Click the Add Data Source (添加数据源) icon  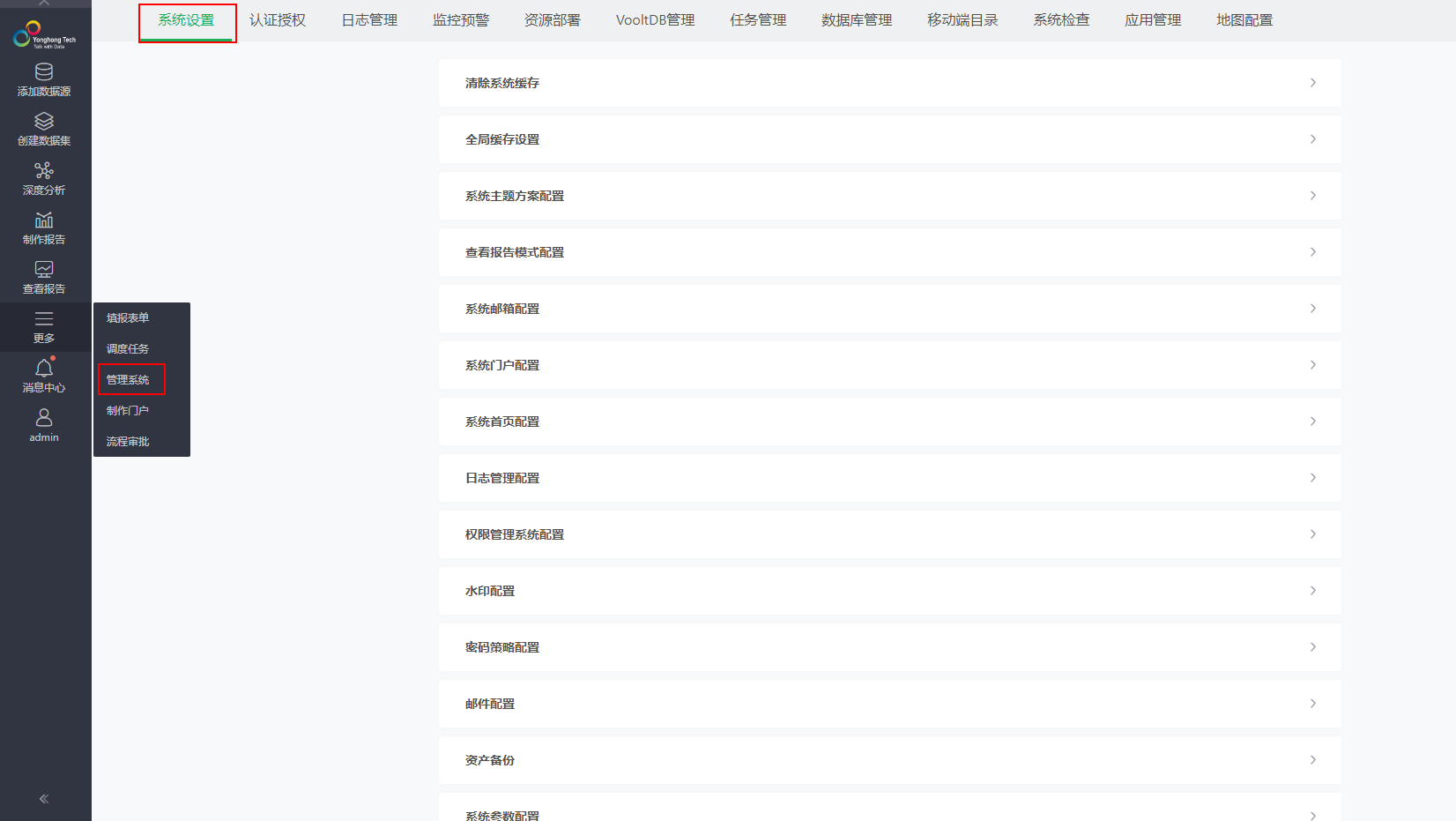pos(44,72)
